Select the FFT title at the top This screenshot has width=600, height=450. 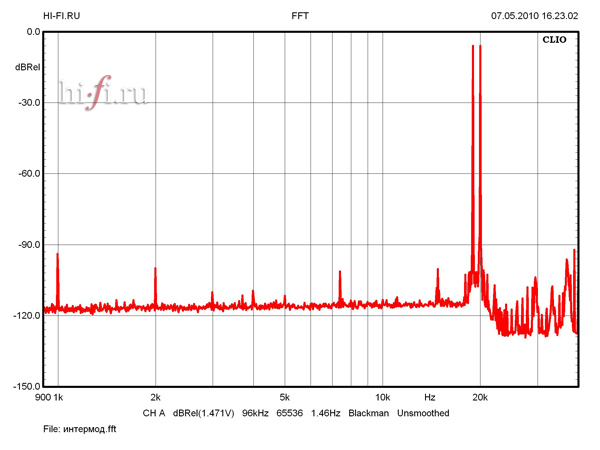tap(300, 16)
